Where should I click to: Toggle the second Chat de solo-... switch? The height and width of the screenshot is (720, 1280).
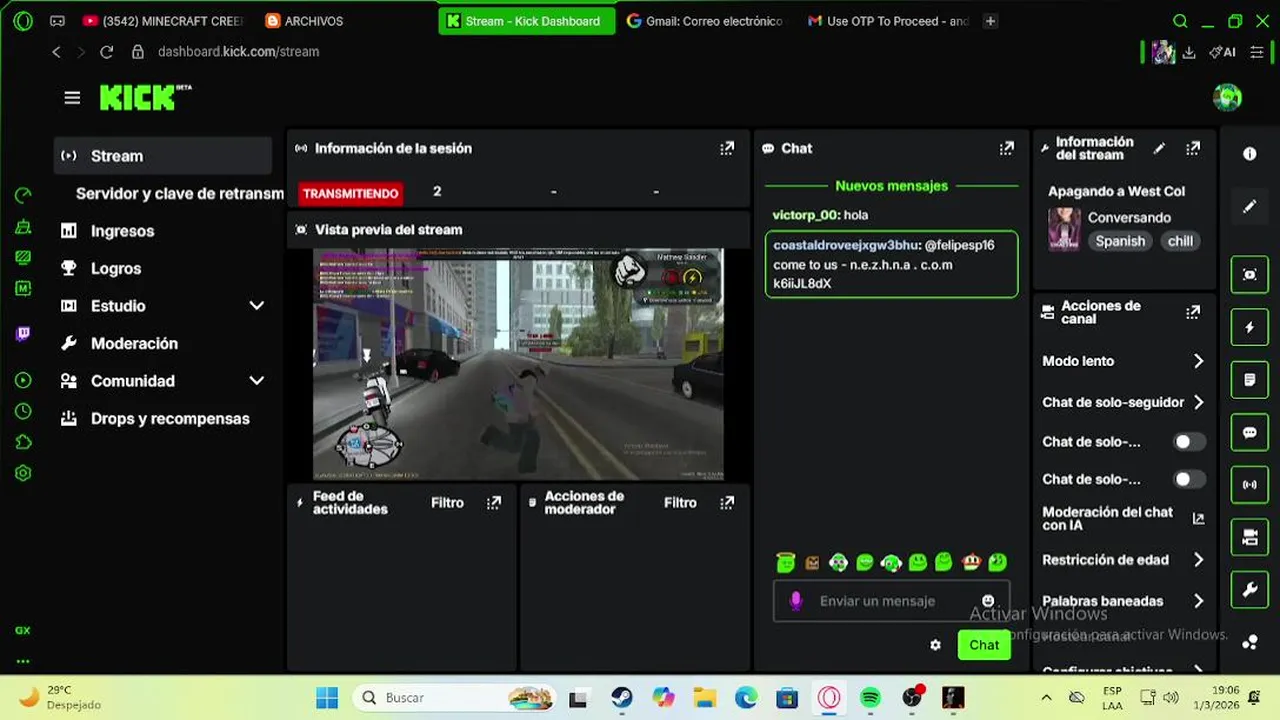pyautogui.click(x=1189, y=479)
